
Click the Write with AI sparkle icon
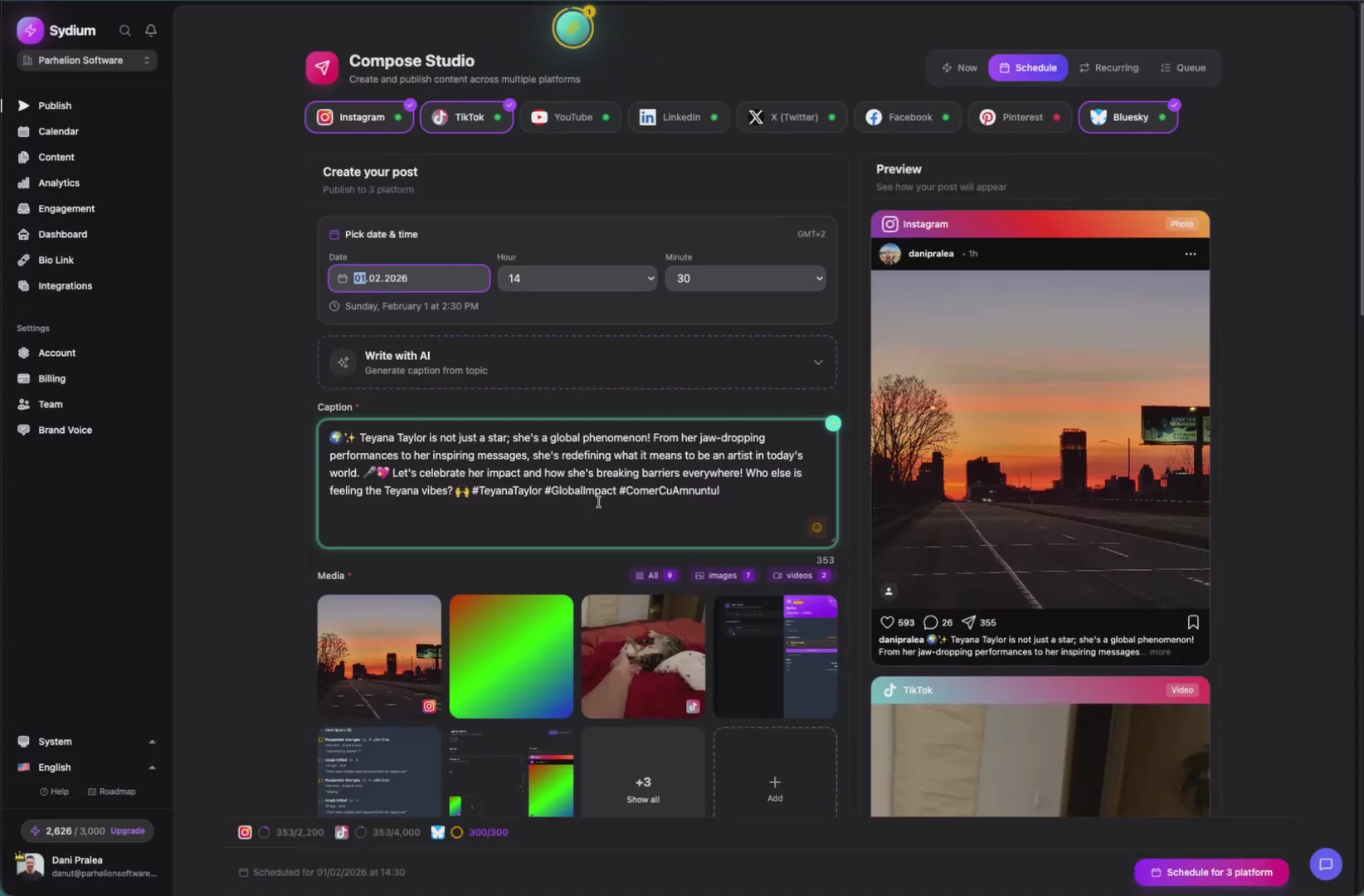[x=343, y=363]
